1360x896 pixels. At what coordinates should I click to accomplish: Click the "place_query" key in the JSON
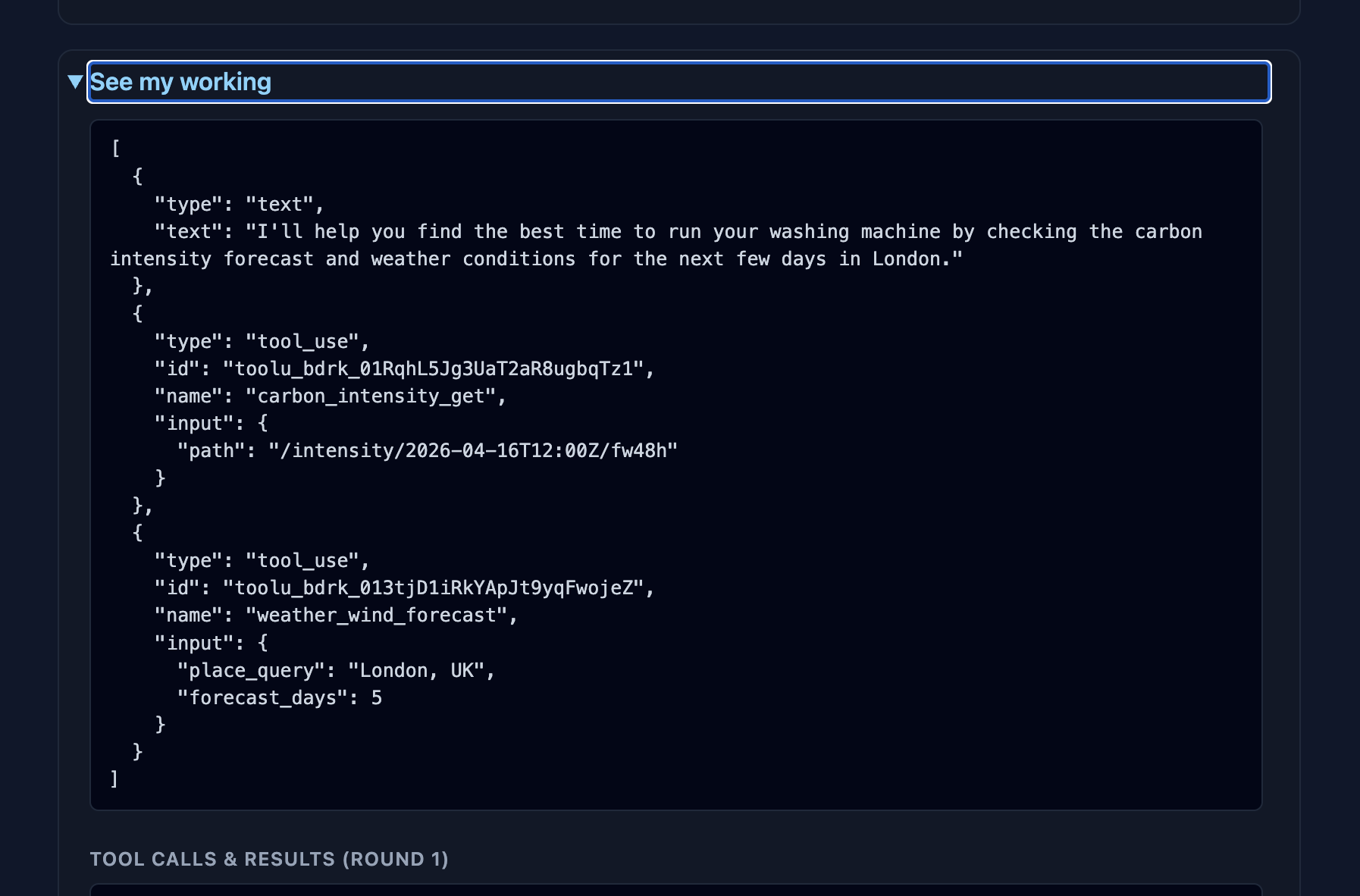[251, 671]
